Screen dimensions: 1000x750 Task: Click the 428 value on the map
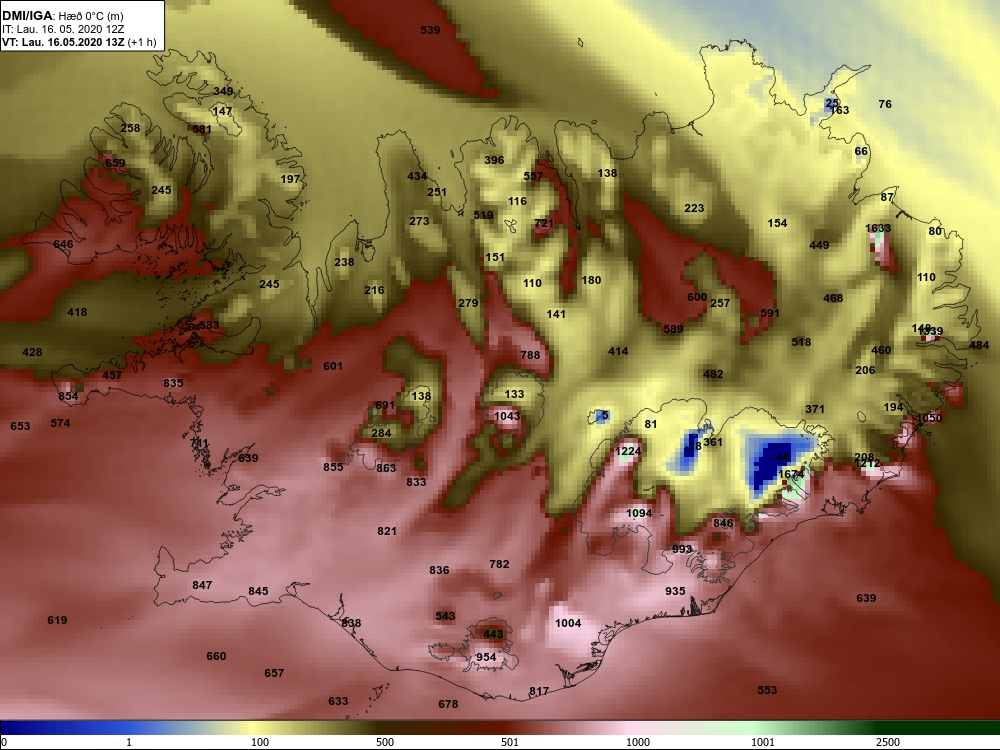click(32, 352)
